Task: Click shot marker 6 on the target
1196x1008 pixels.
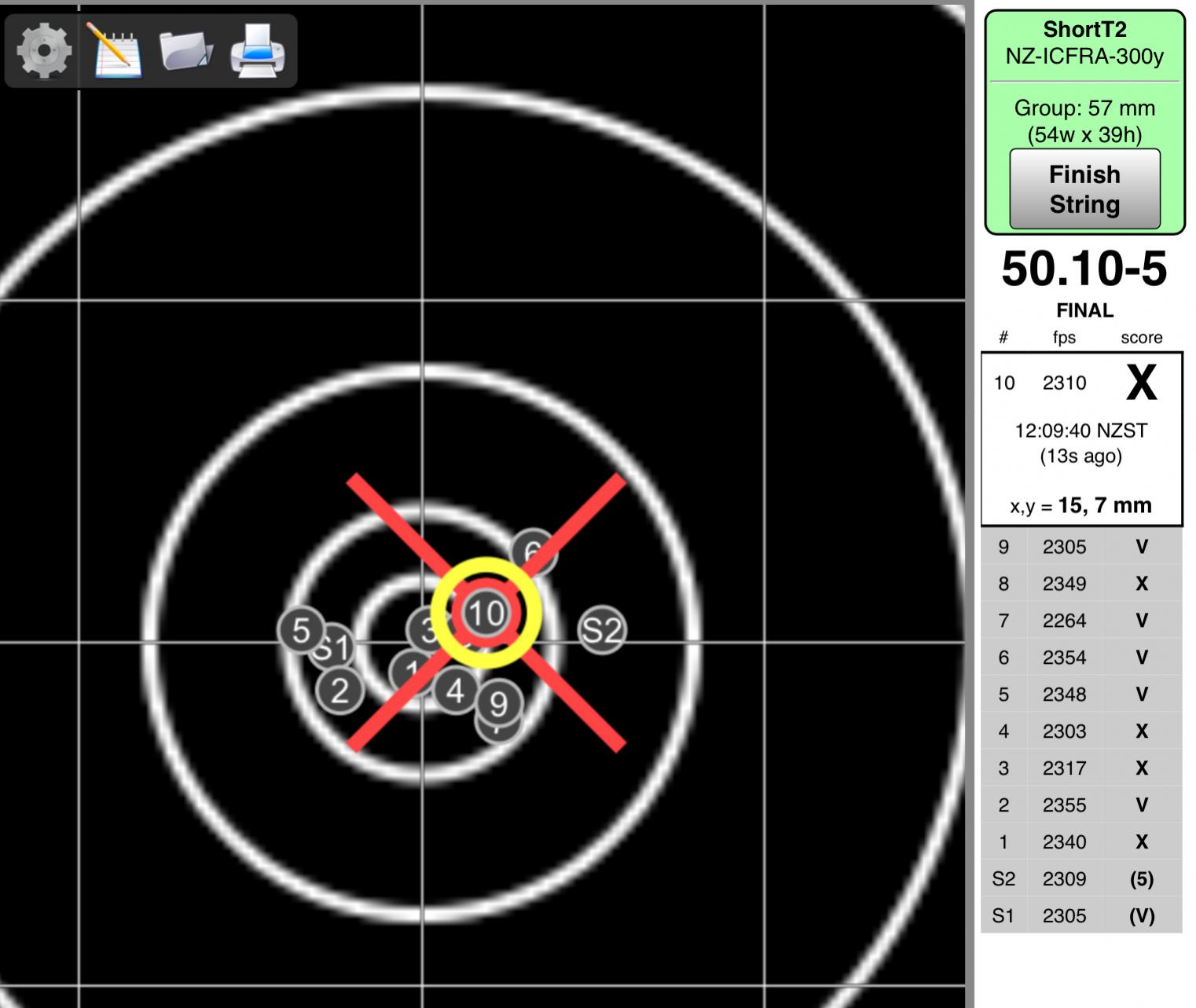Action: tap(534, 550)
